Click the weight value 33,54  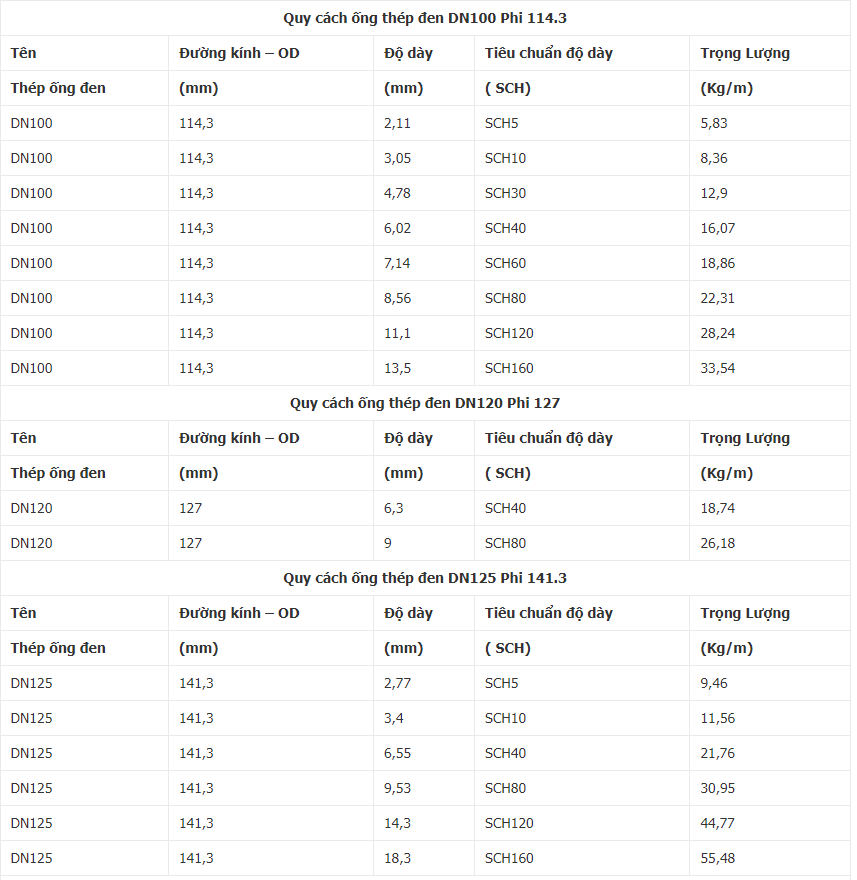[718, 368]
